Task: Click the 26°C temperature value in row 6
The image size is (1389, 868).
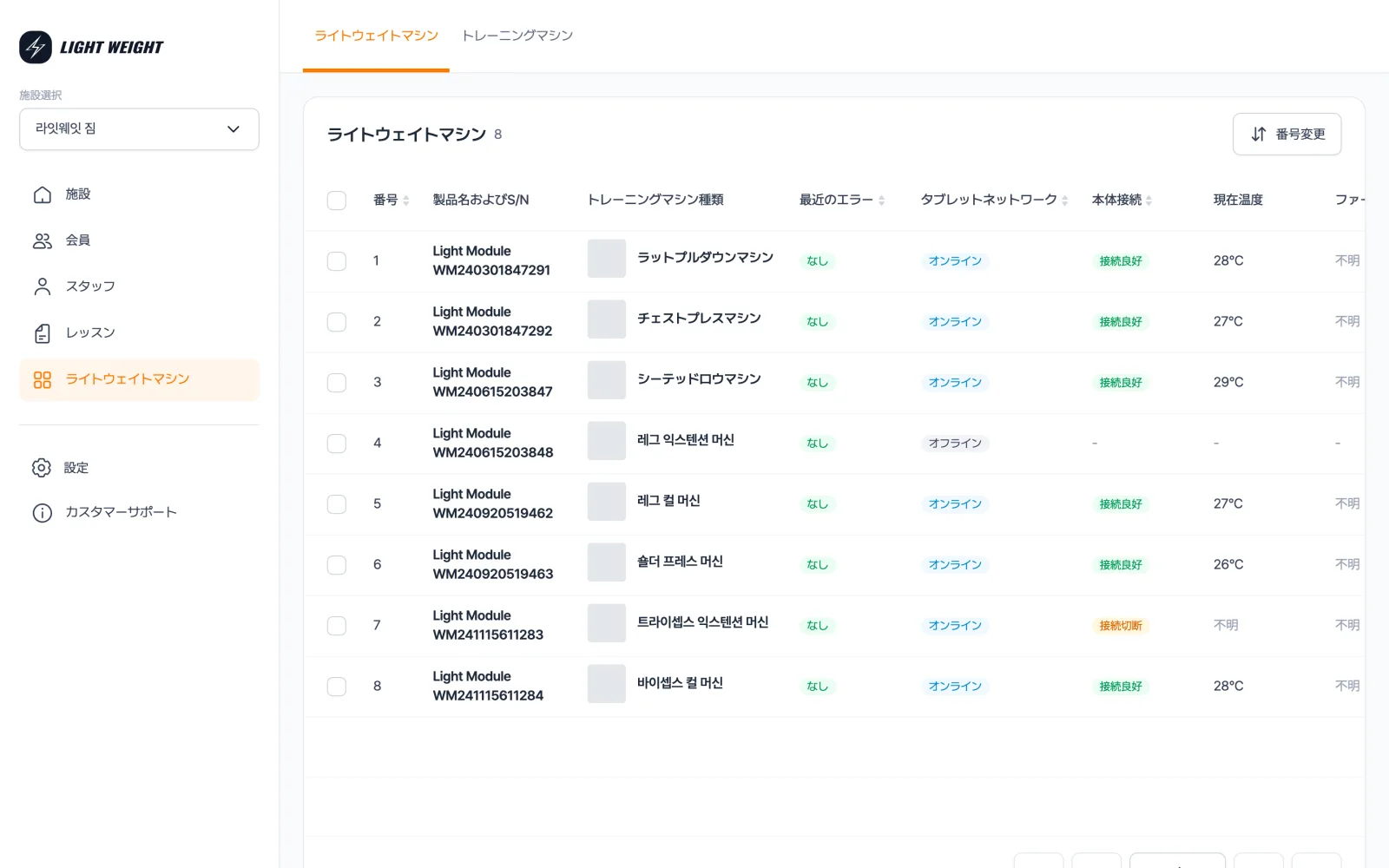Action: (x=1228, y=565)
